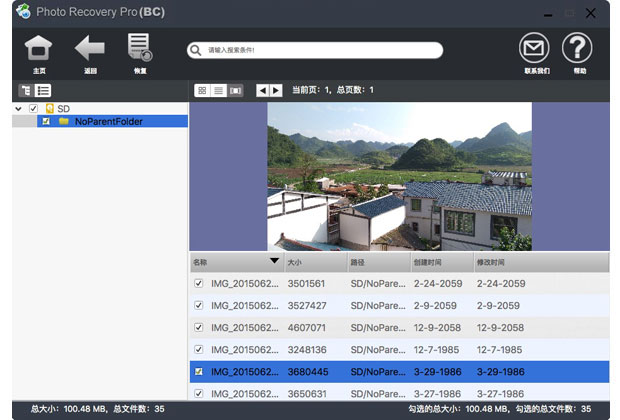Uncheck file with size 3248136

(x=198, y=350)
